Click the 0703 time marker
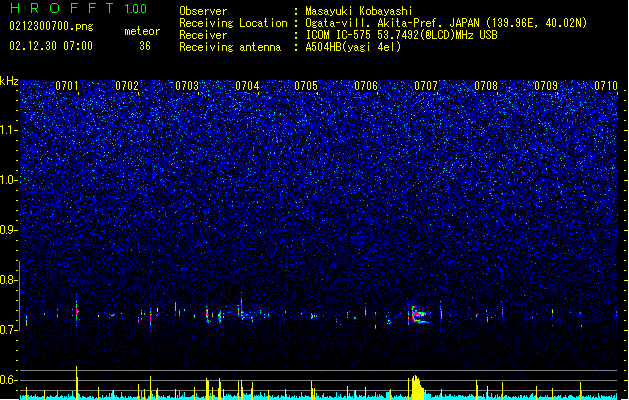 coord(187,86)
